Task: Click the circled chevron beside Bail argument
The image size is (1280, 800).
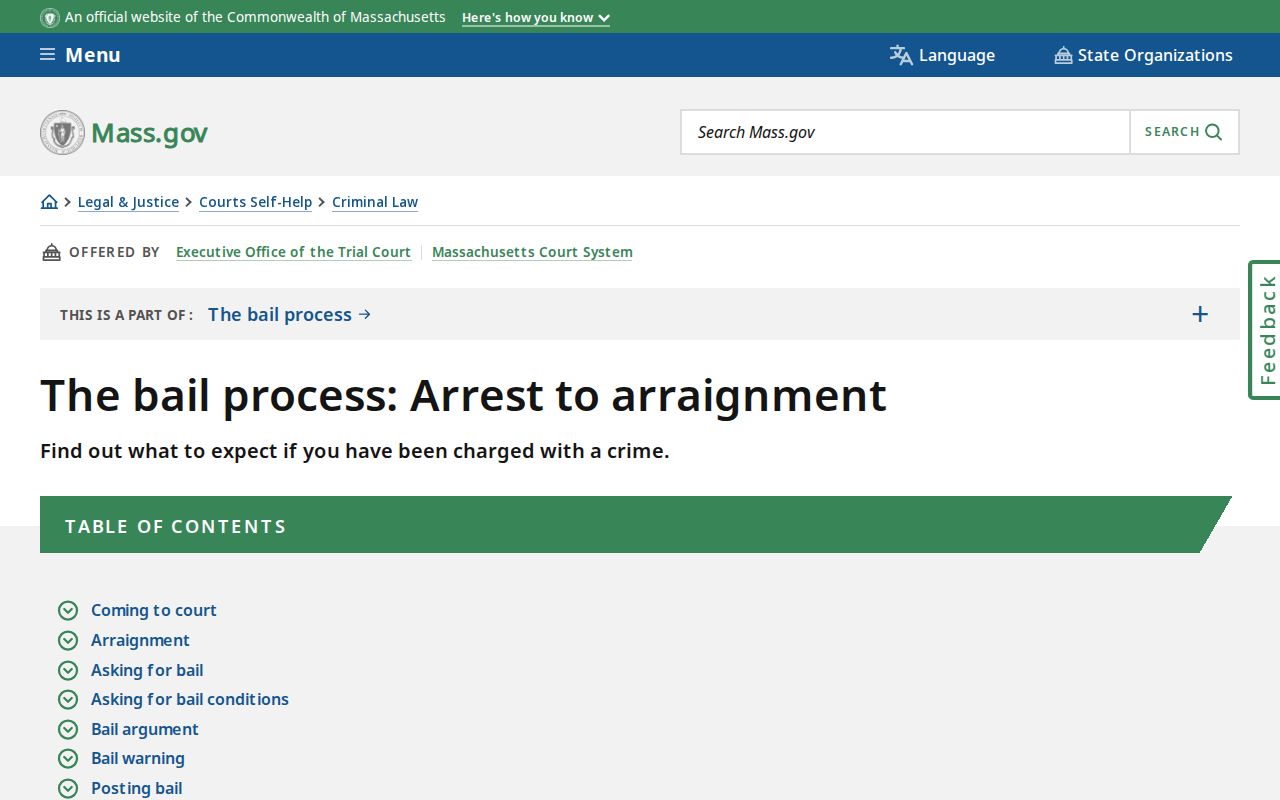Action: 68,729
